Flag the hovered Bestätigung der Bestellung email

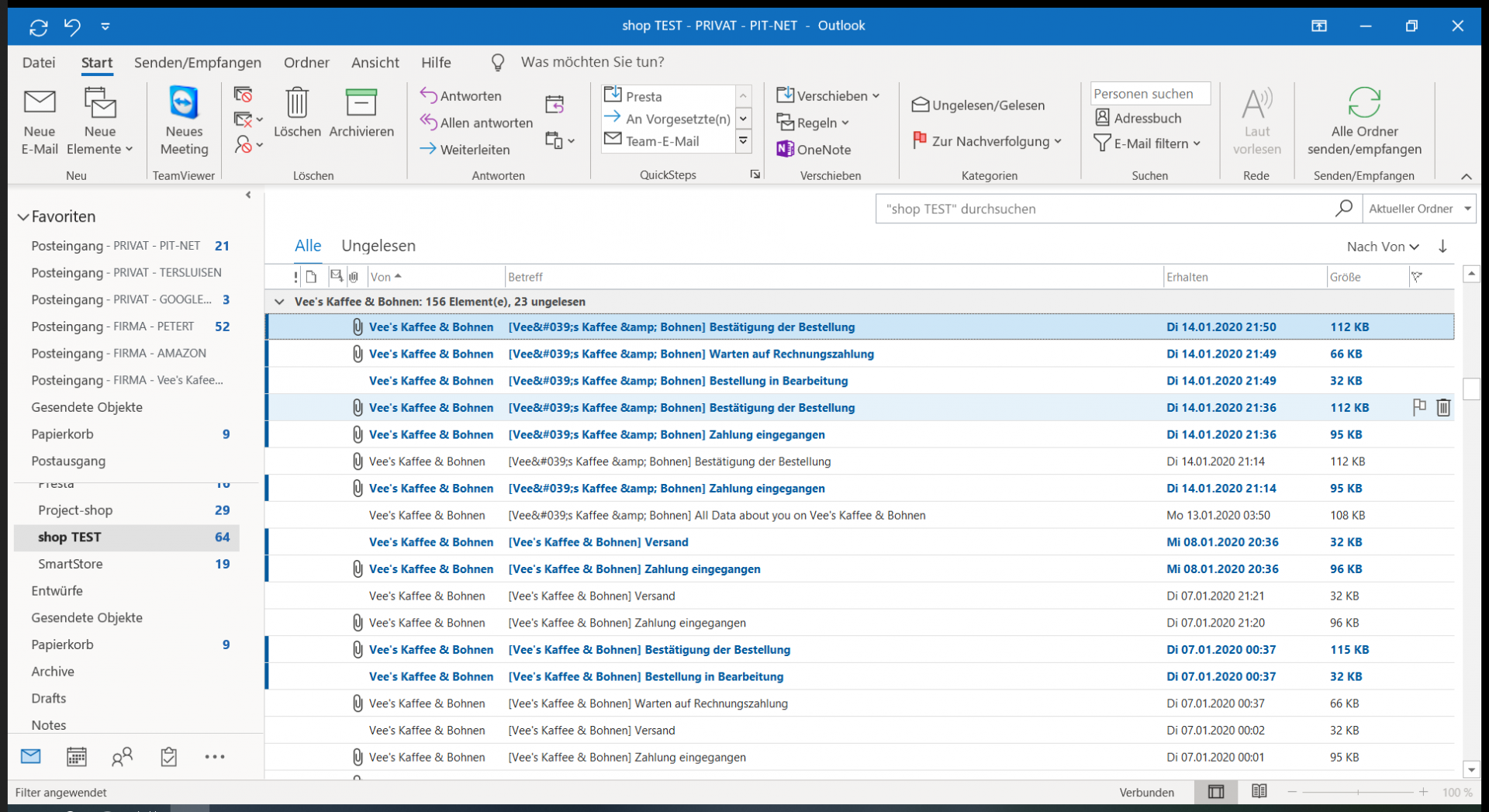point(1419,407)
